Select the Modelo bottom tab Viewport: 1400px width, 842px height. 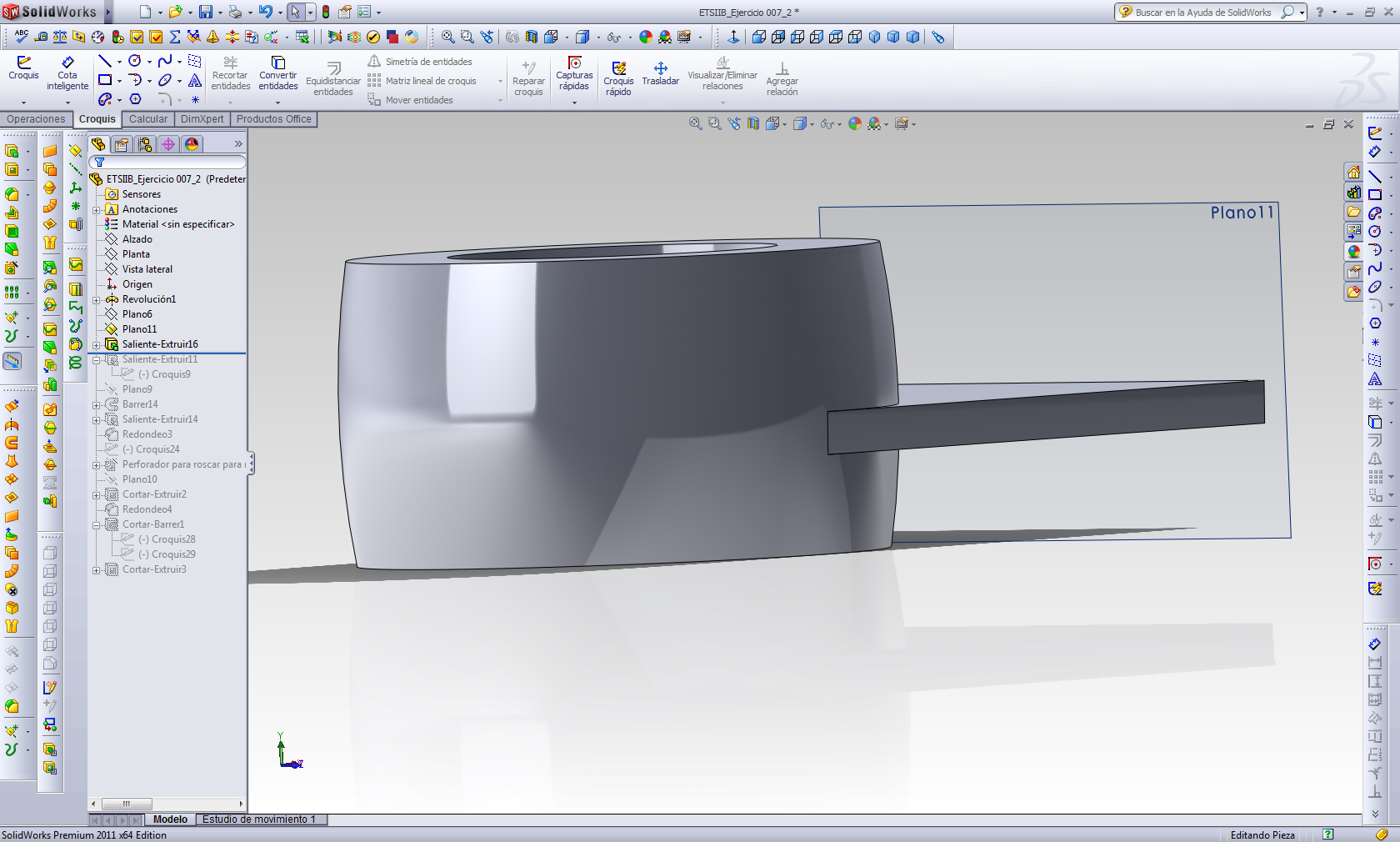[170, 819]
